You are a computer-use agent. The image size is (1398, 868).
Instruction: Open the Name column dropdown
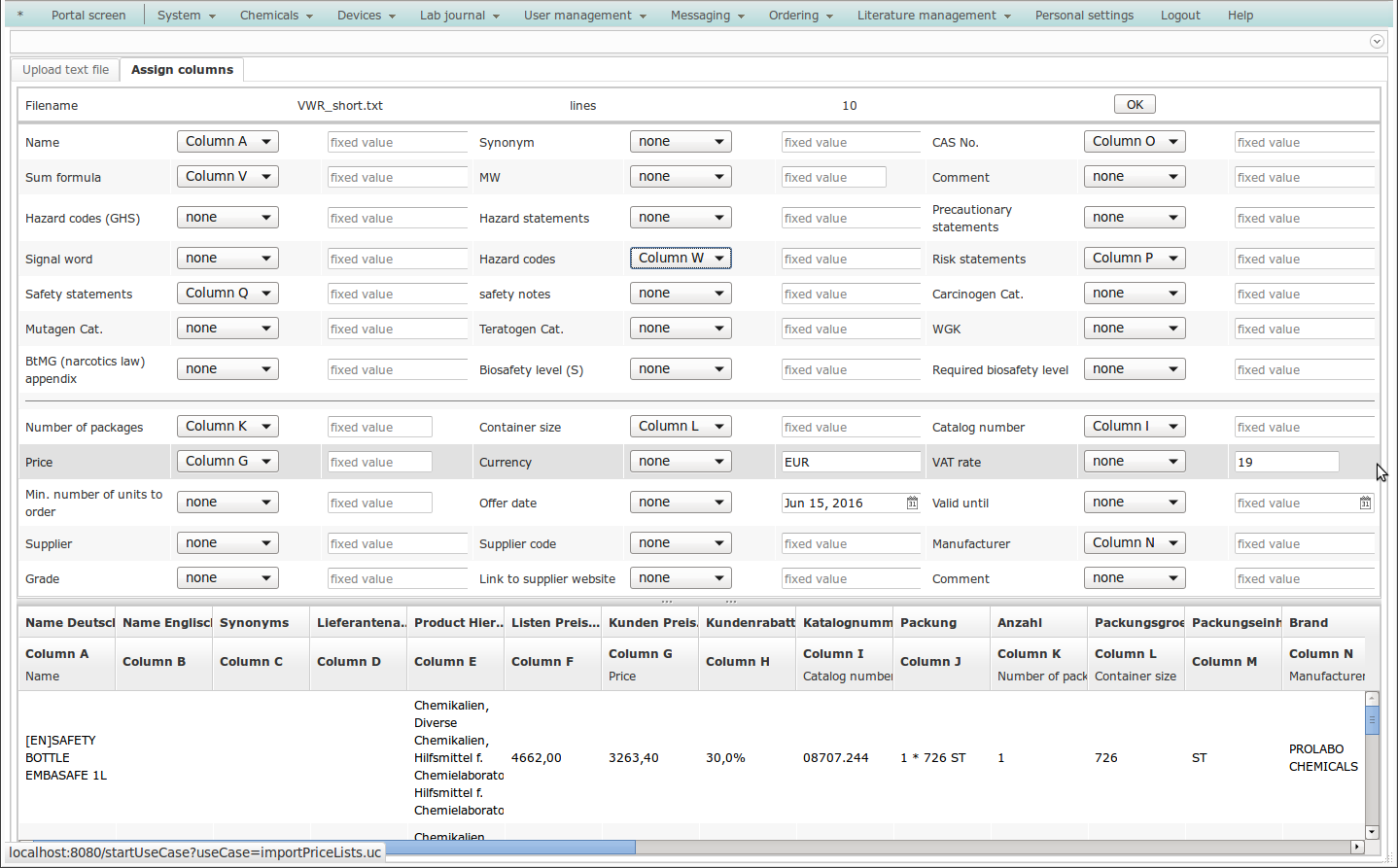tap(227, 141)
